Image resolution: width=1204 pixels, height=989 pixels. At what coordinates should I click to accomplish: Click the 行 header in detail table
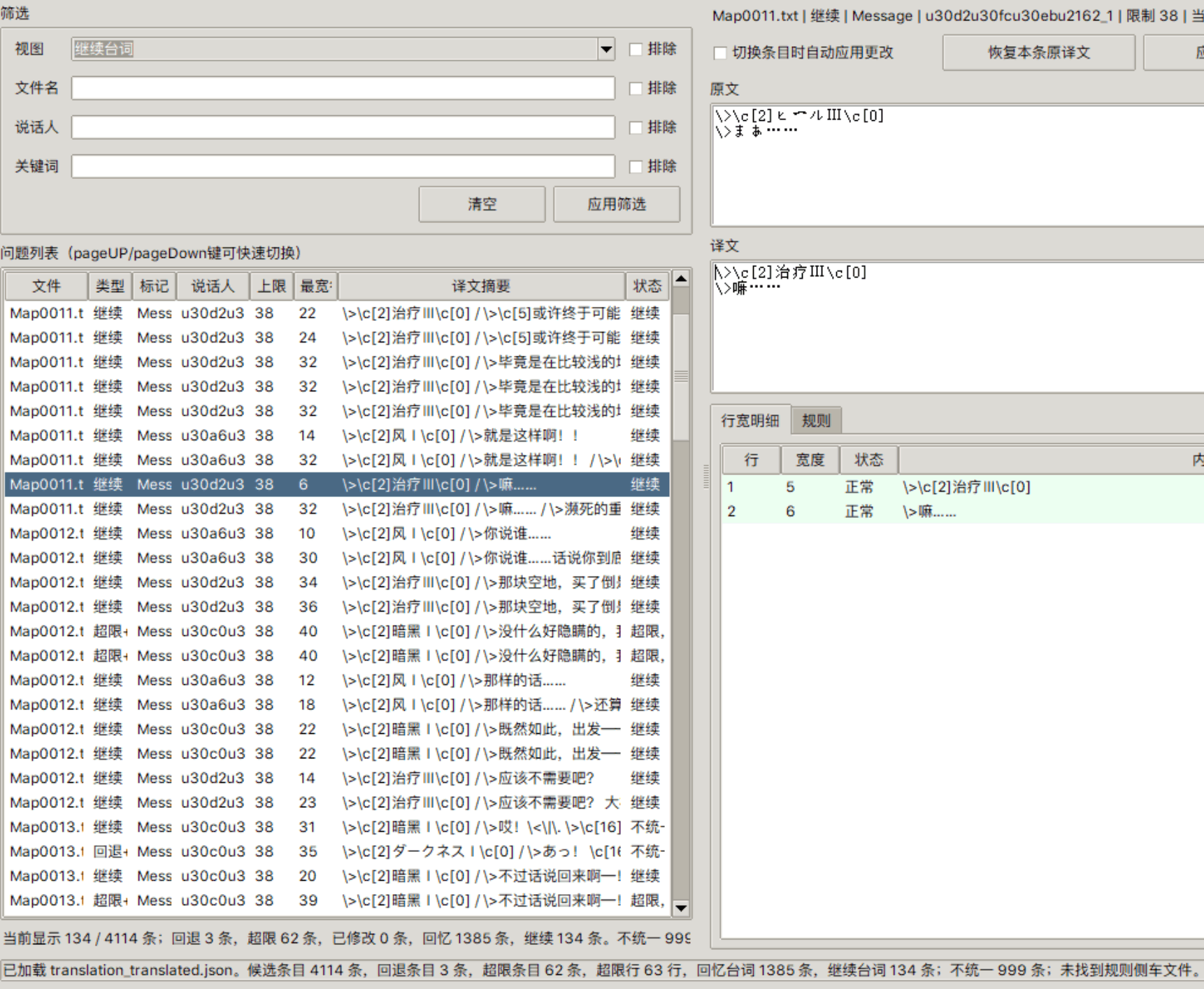point(751,460)
